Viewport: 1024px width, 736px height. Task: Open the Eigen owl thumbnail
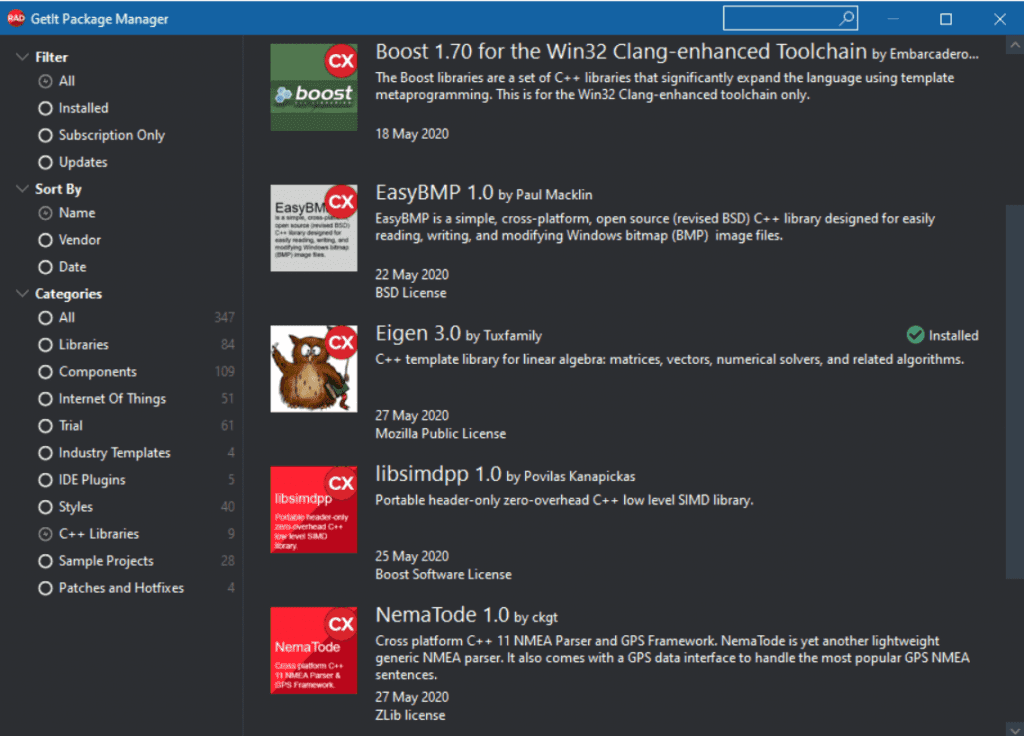[x=313, y=369]
